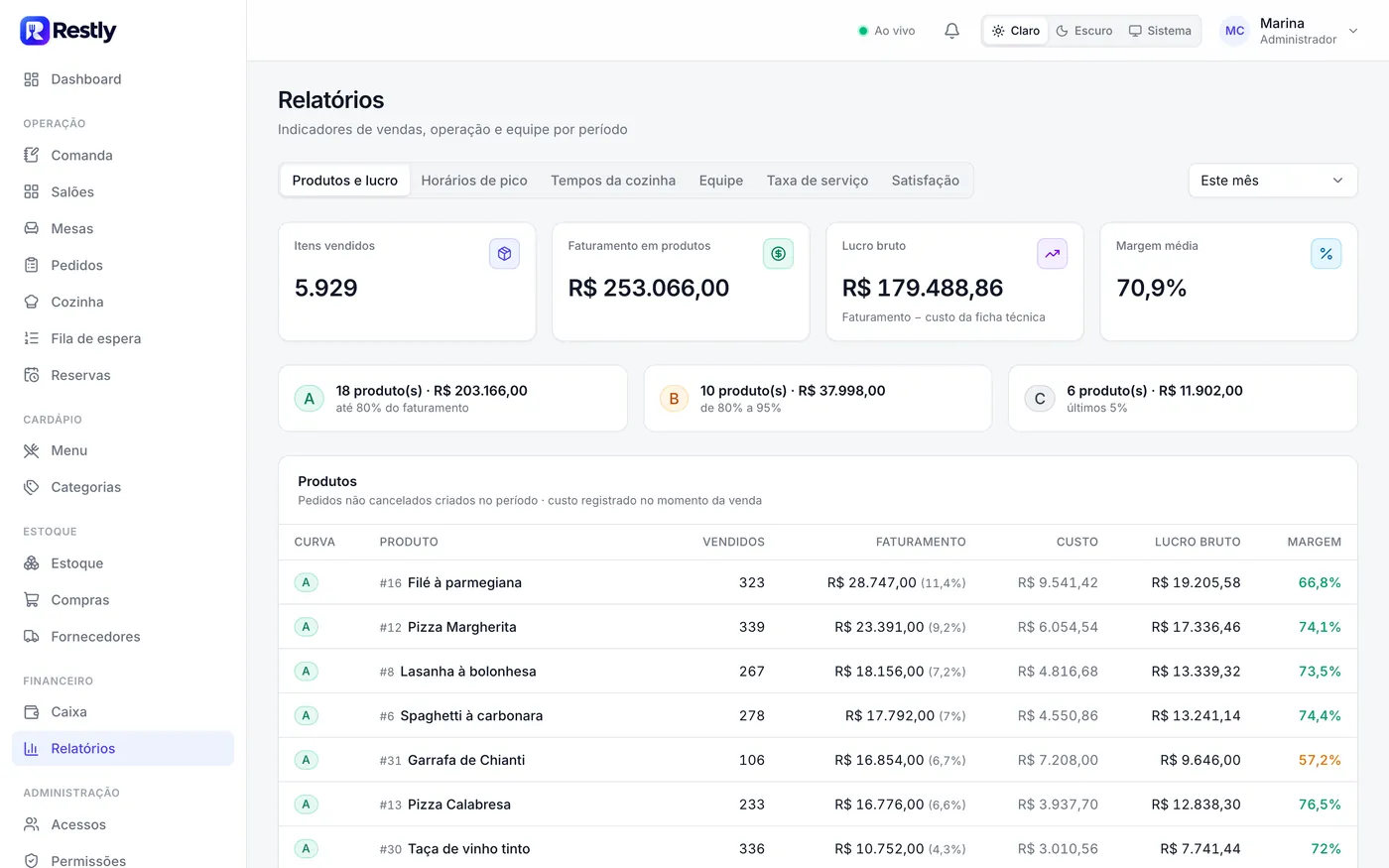Click the FATURAMENTO column header
The image size is (1389, 868).
[921, 542]
